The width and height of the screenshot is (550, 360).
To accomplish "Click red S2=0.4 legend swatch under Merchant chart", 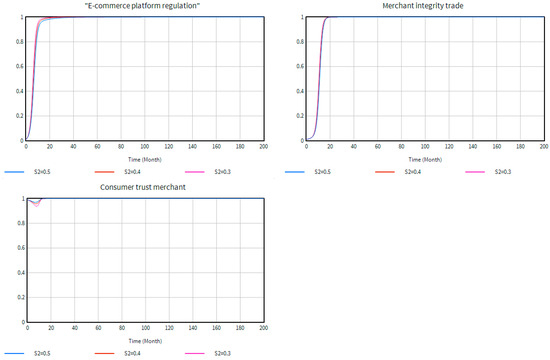I will (385, 172).
